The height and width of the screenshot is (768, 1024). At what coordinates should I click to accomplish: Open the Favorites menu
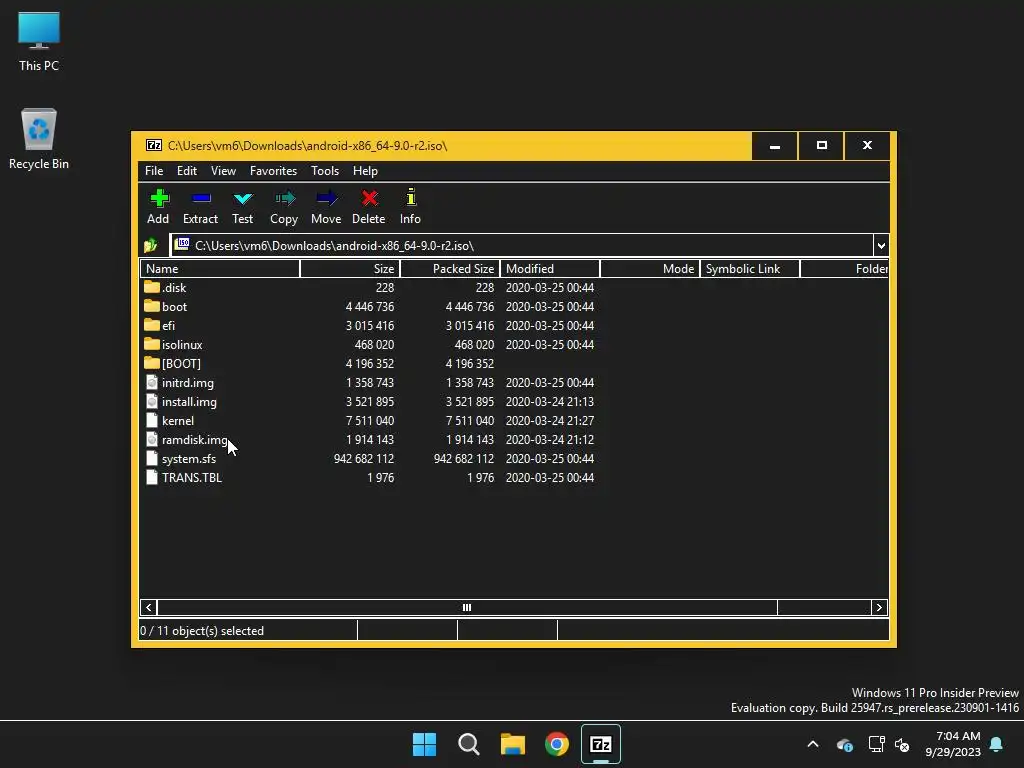click(273, 170)
